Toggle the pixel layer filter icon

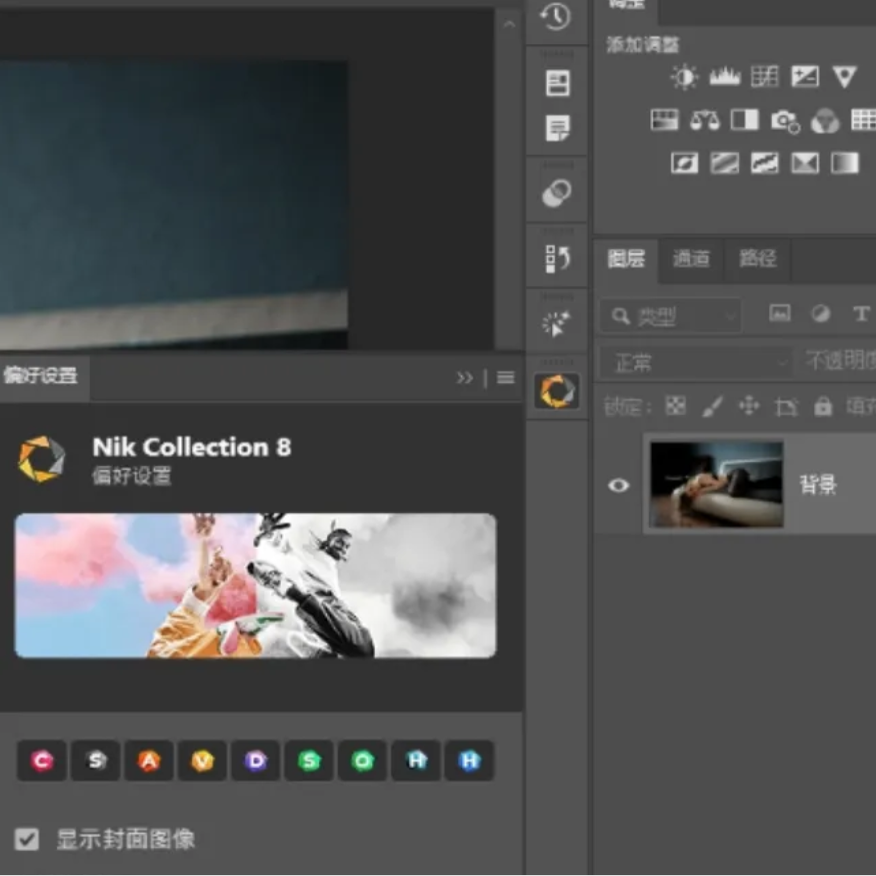pos(779,313)
